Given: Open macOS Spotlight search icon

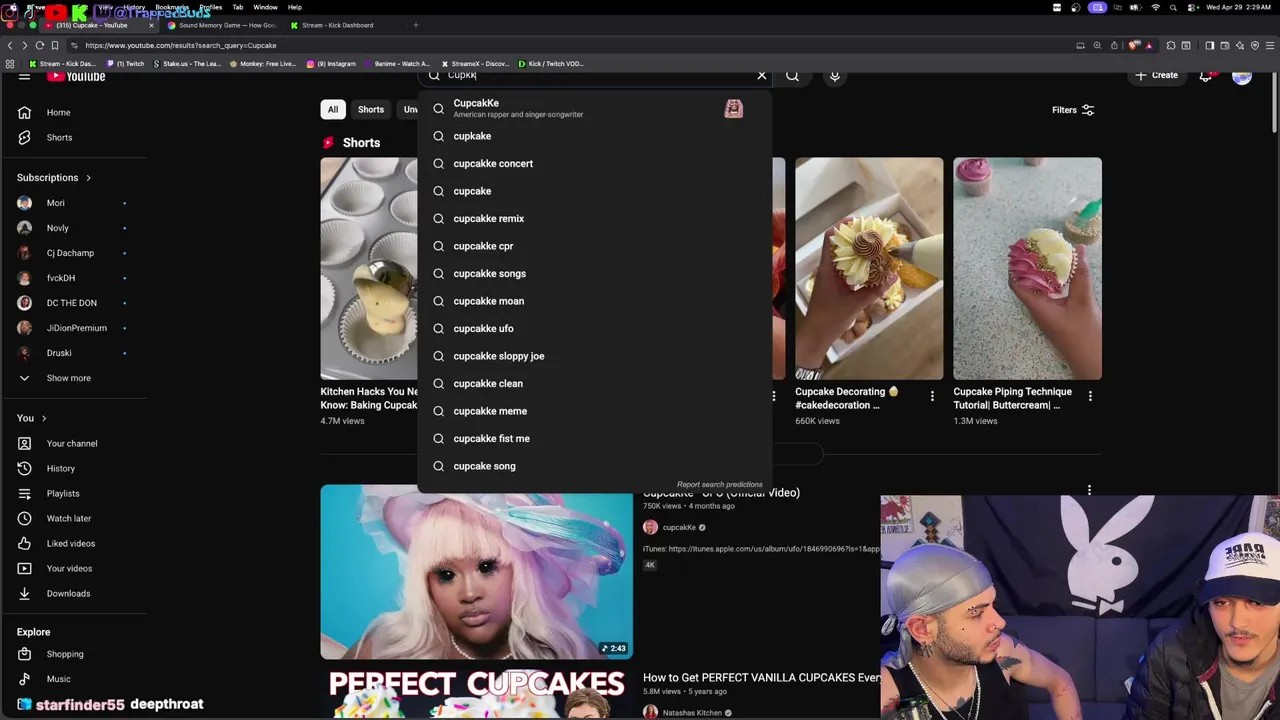Looking at the screenshot, I should coord(1174,7).
